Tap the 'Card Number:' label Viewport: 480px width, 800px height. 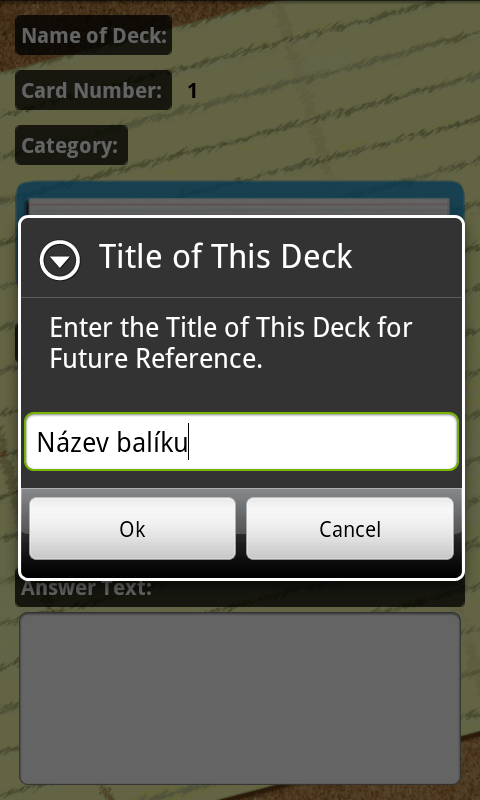pos(92,90)
